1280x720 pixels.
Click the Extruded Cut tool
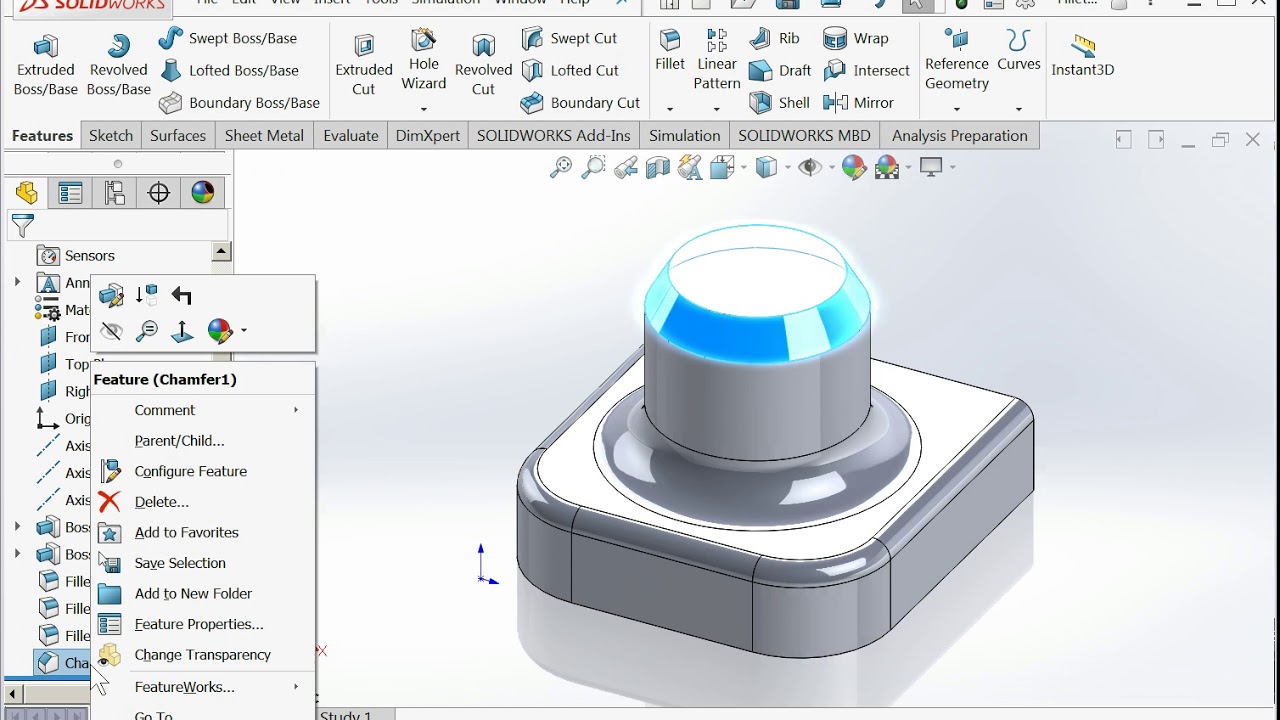(x=364, y=66)
